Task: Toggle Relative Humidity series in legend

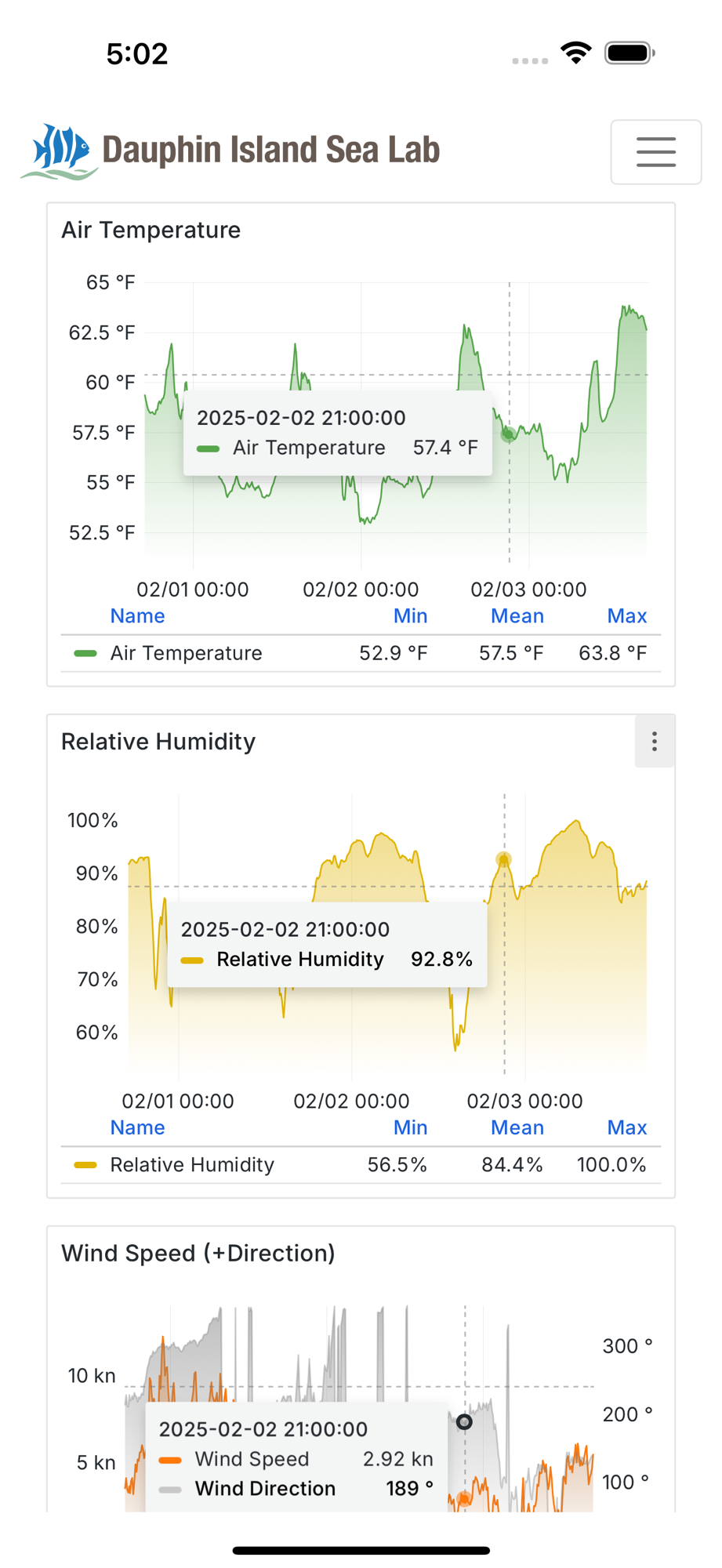Action: click(192, 1165)
